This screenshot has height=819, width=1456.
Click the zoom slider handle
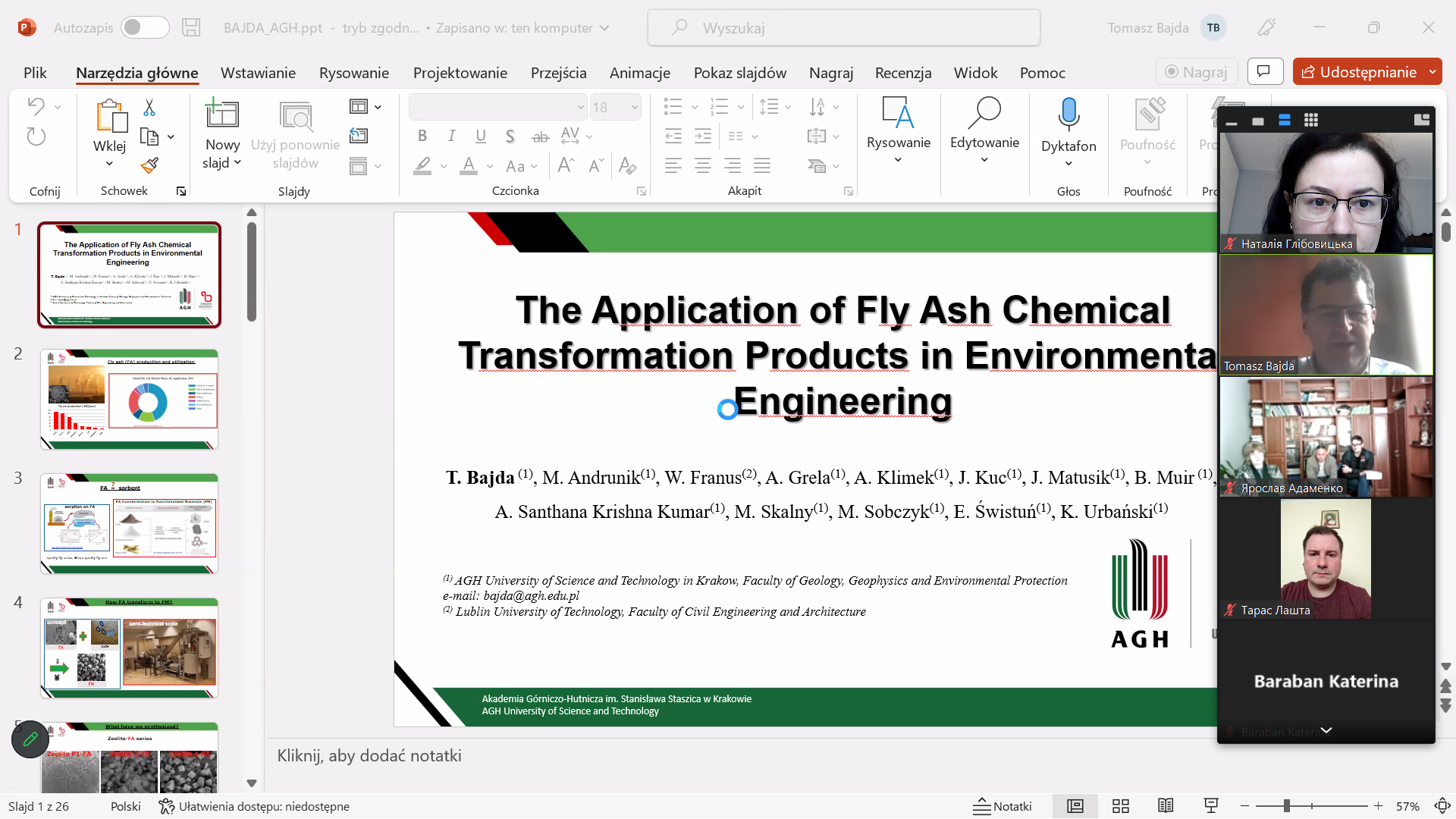point(1287,806)
